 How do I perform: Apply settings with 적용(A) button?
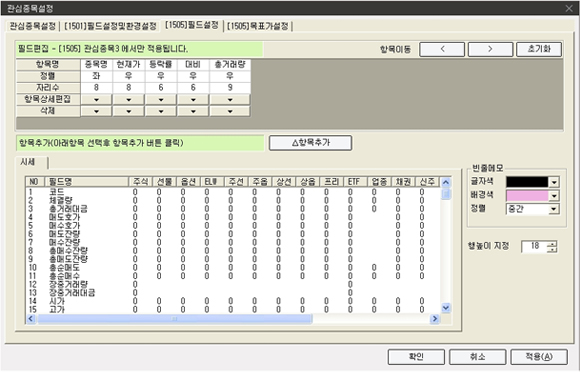[x=539, y=357]
